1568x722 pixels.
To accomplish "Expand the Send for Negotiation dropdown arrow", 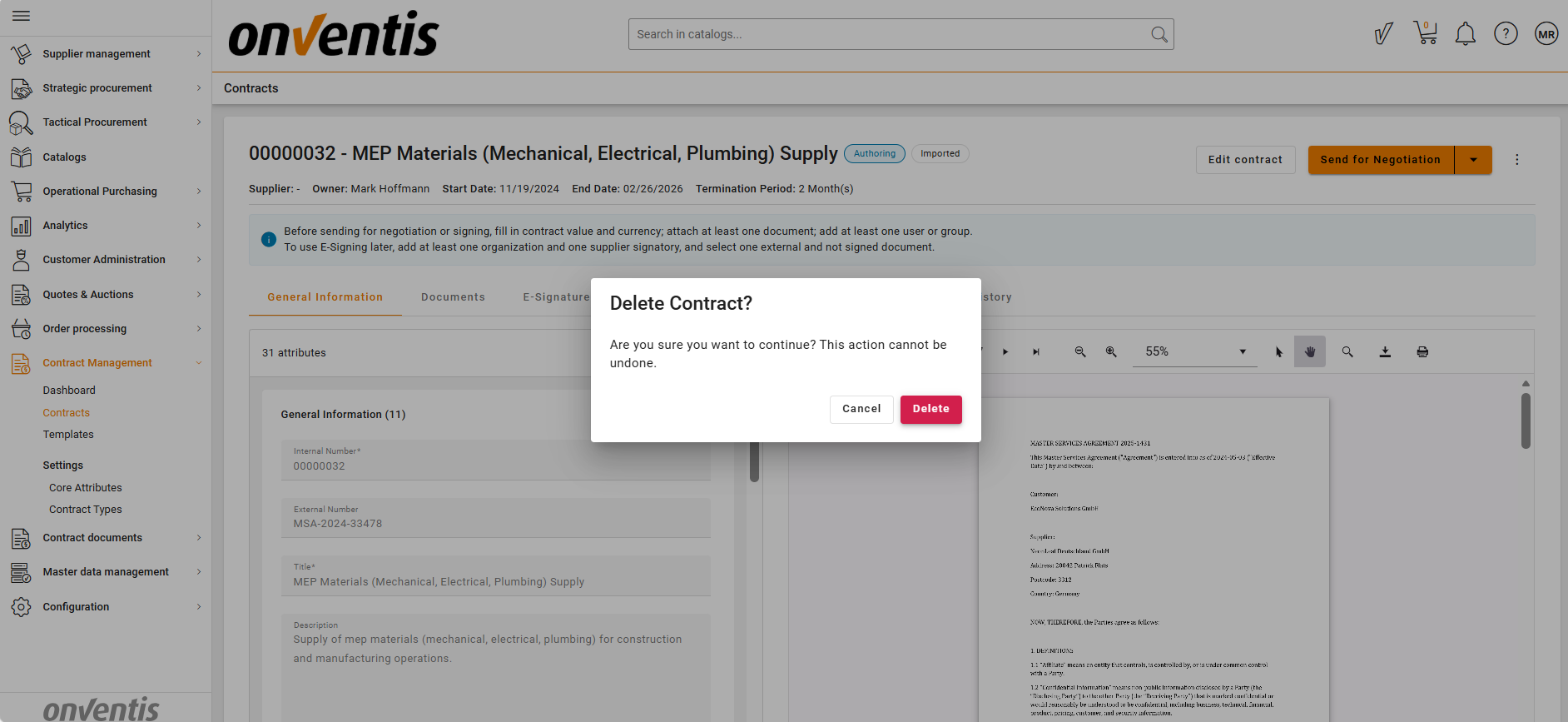I will click(1473, 160).
